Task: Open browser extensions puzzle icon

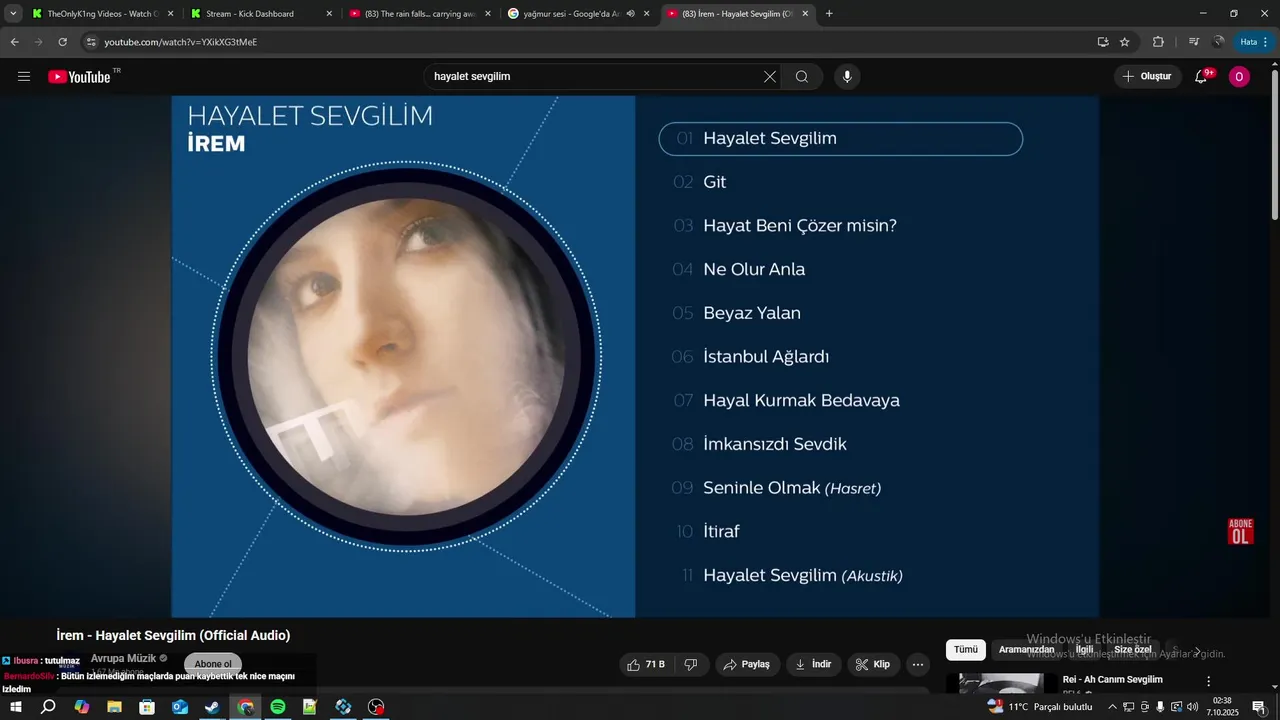Action: 1158,42
